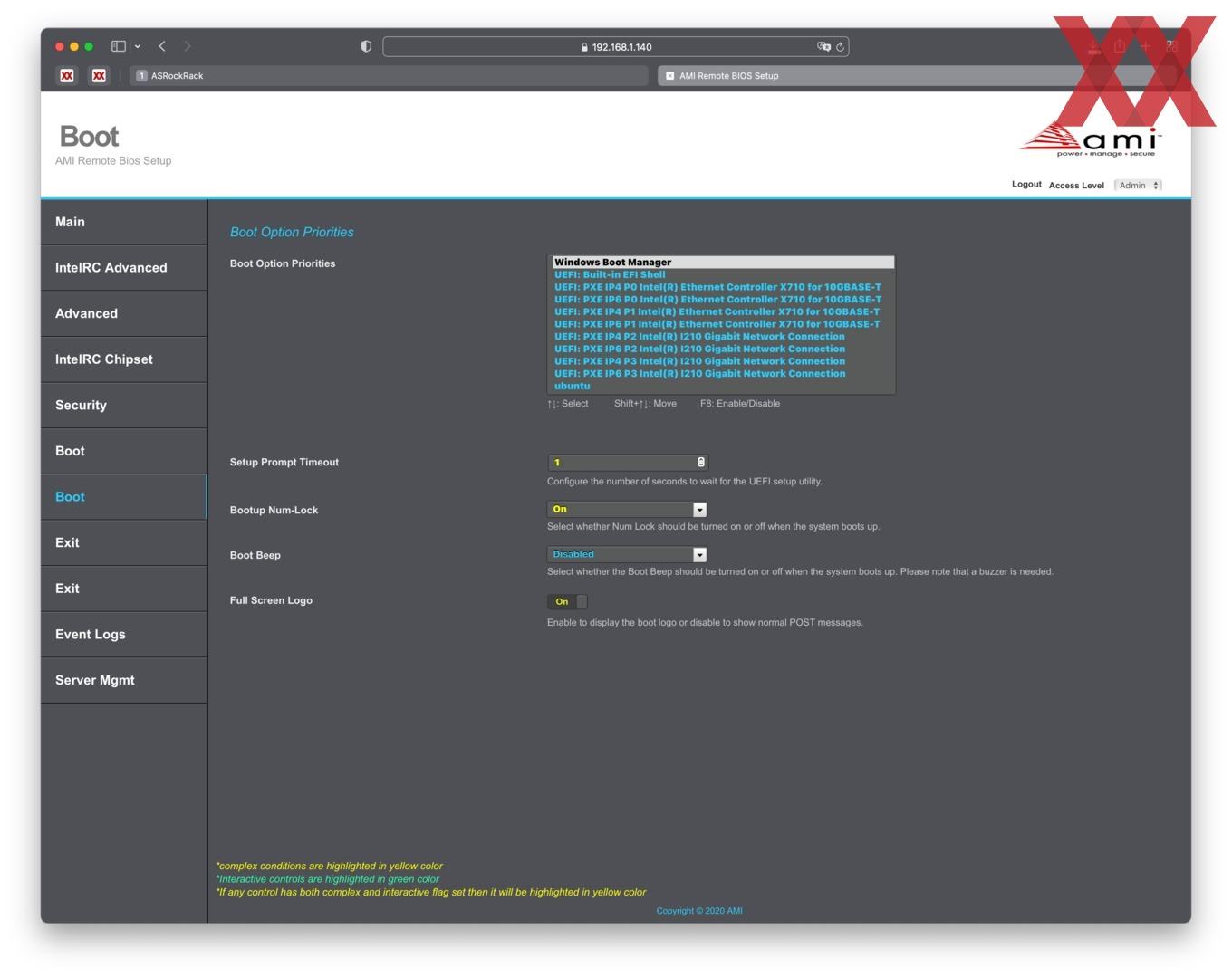The width and height of the screenshot is (1232, 977).
Task: Select the blue highlighted Boot menu item
Action: coord(124,497)
